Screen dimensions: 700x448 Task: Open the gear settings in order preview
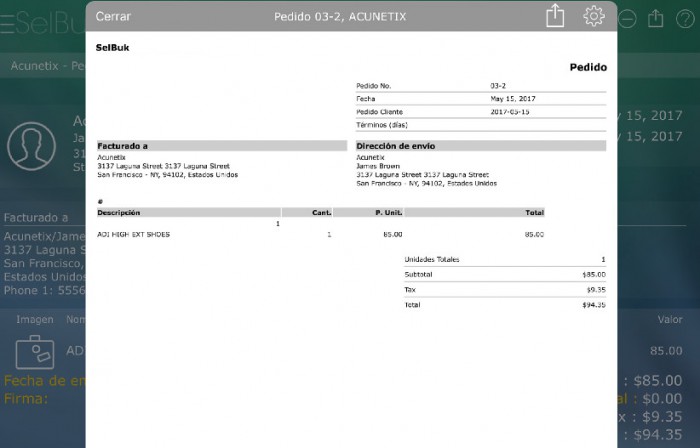[594, 16]
